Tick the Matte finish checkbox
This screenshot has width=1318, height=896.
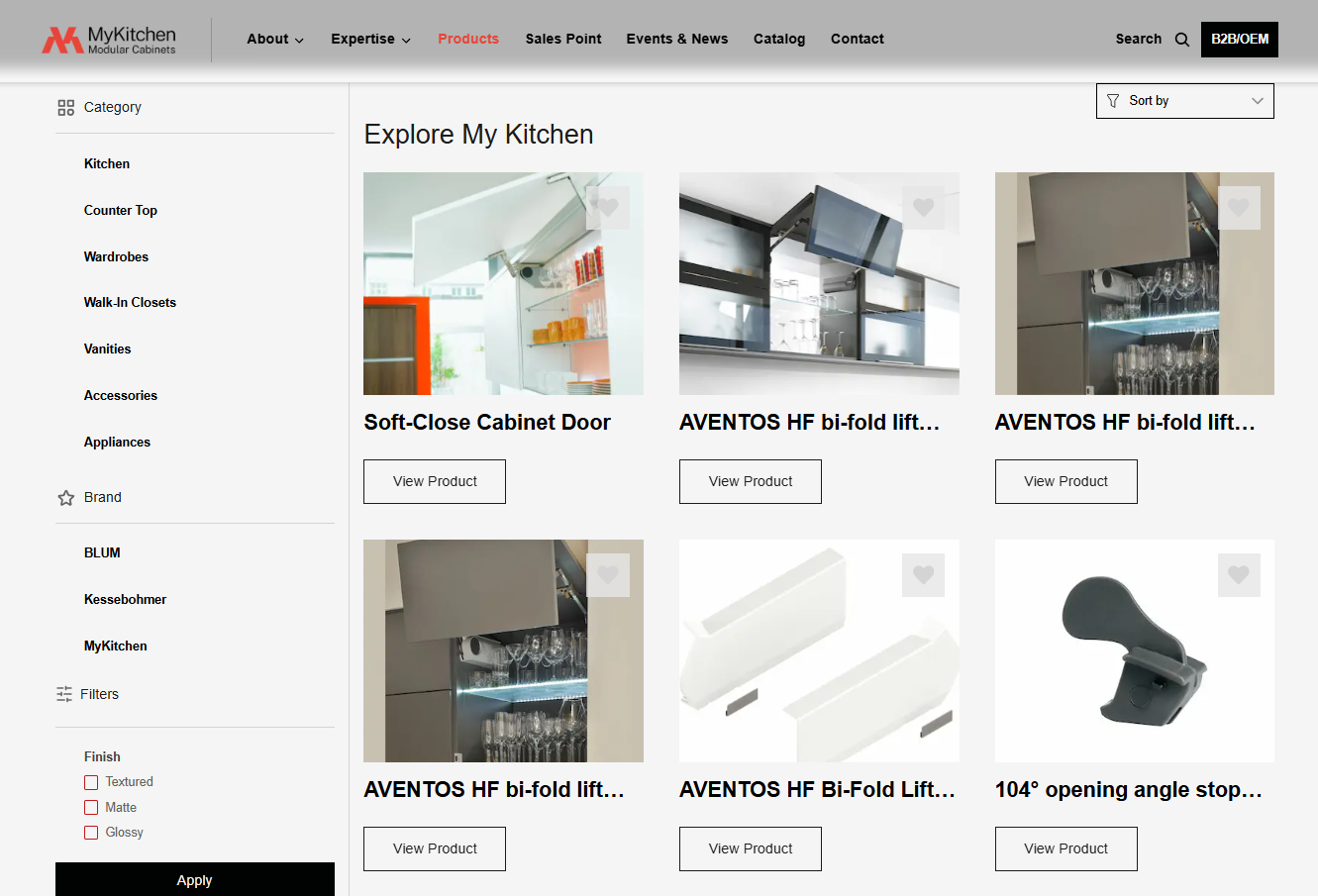(91, 808)
